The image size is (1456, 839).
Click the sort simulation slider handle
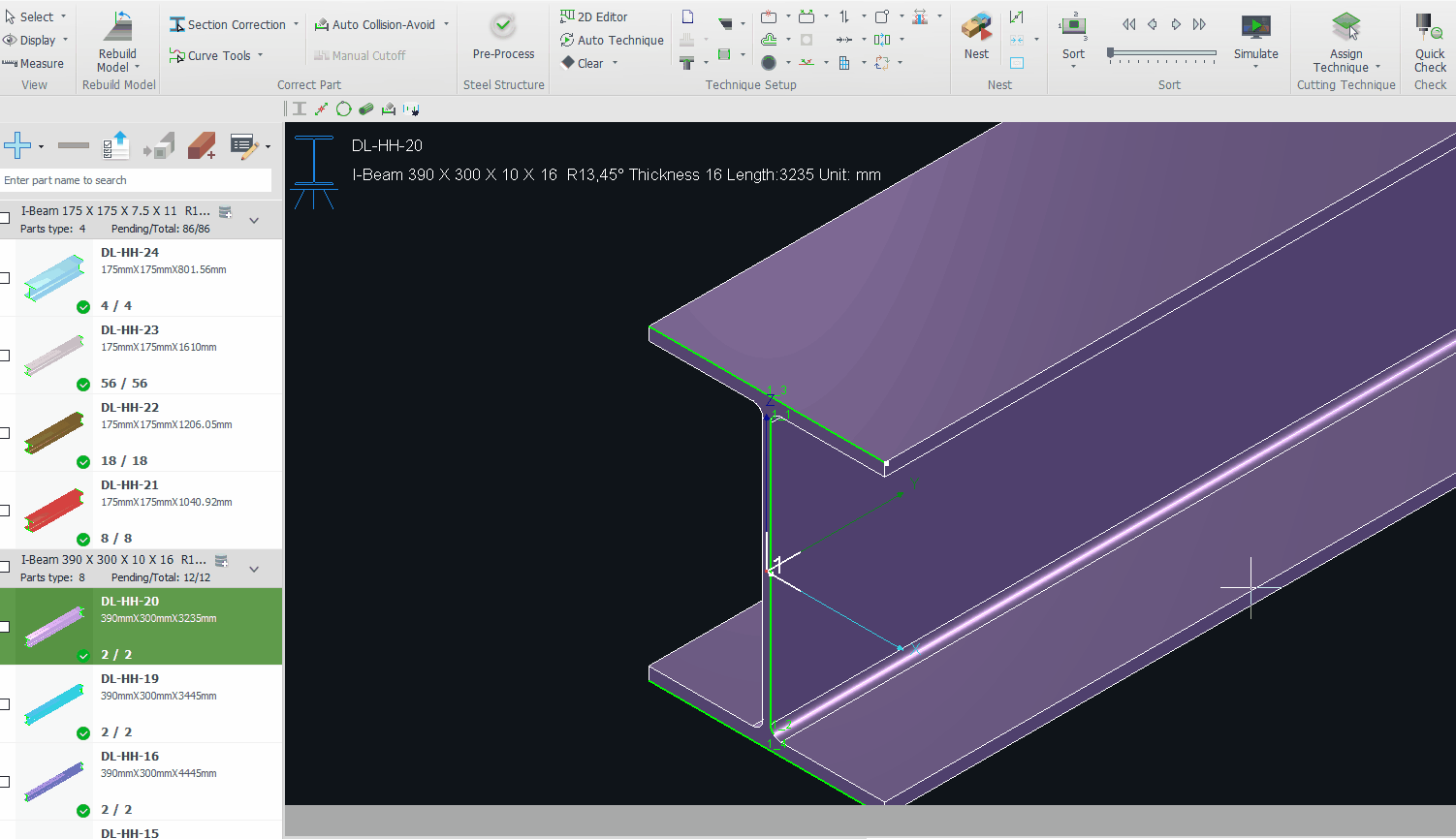point(1111,53)
